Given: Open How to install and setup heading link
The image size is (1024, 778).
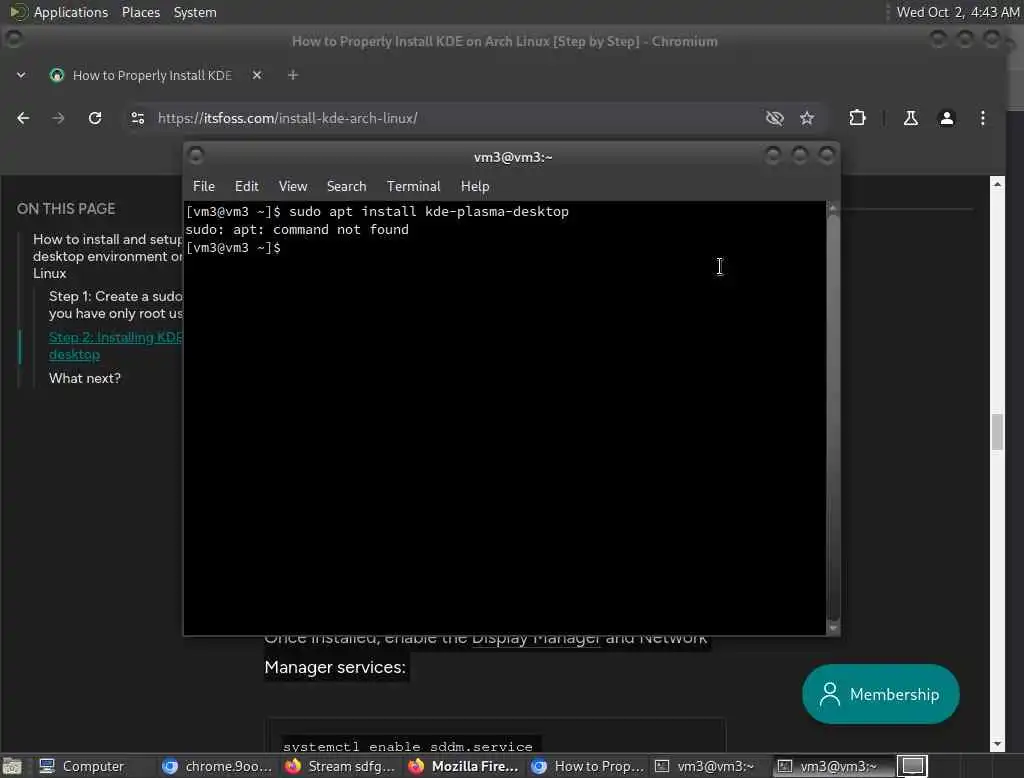Looking at the screenshot, I should tap(107, 256).
